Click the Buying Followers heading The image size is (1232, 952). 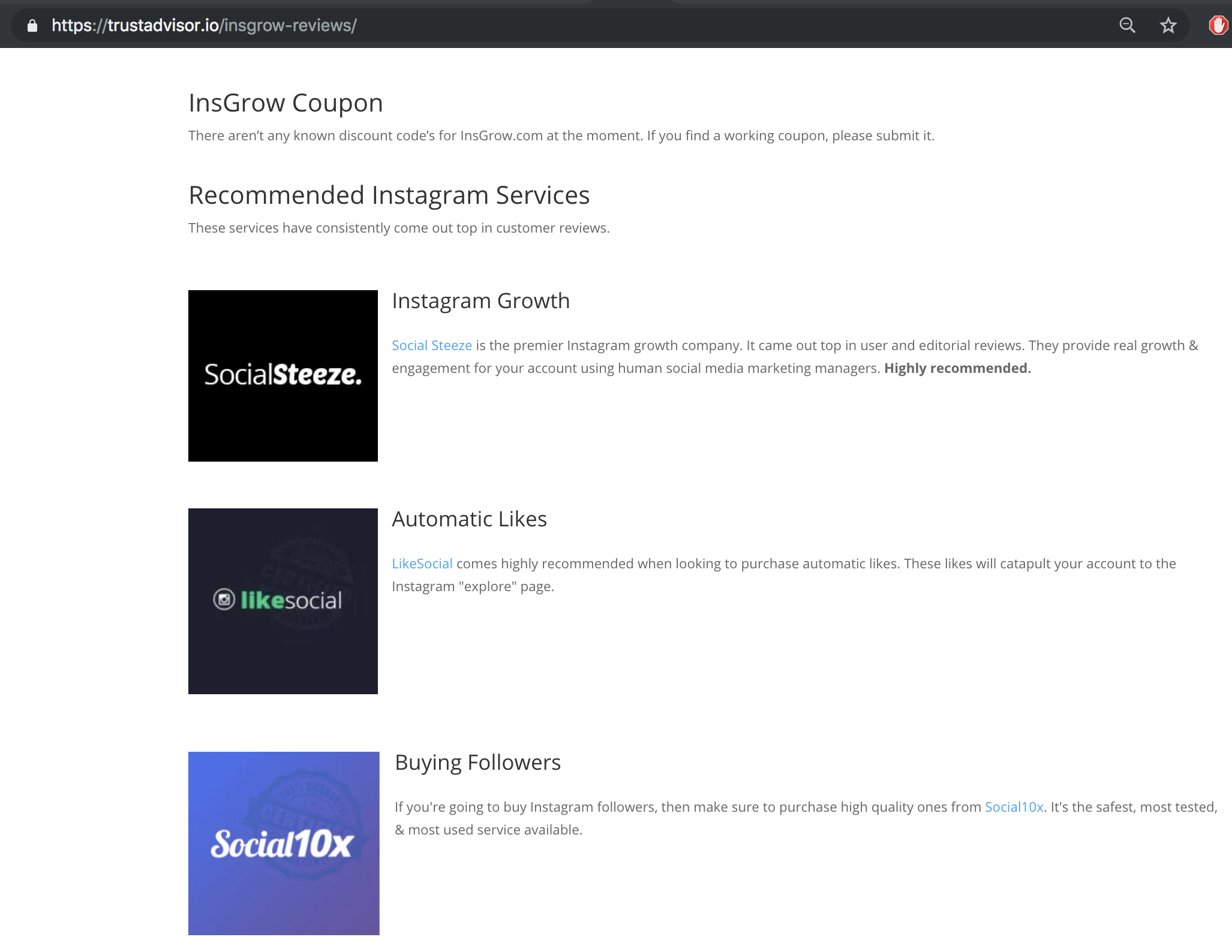click(478, 763)
